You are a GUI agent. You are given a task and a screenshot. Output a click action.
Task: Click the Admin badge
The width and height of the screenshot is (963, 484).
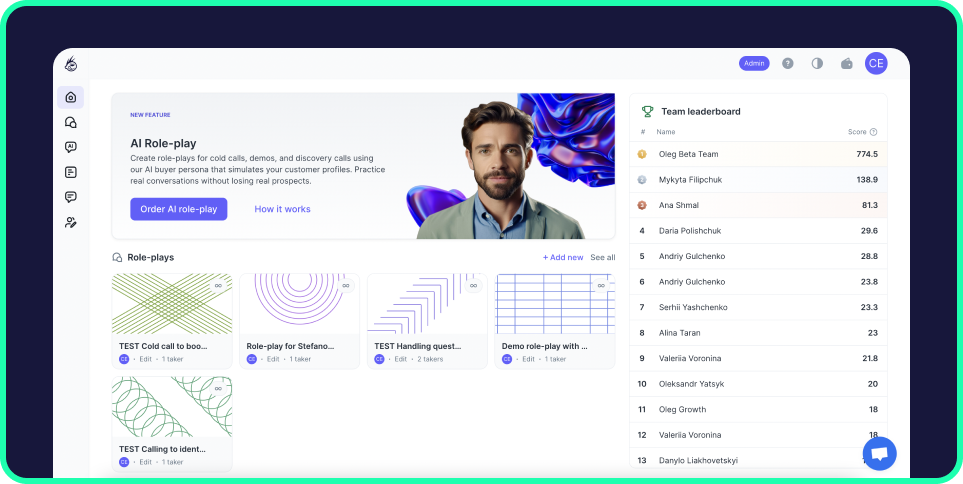pyautogui.click(x=754, y=63)
